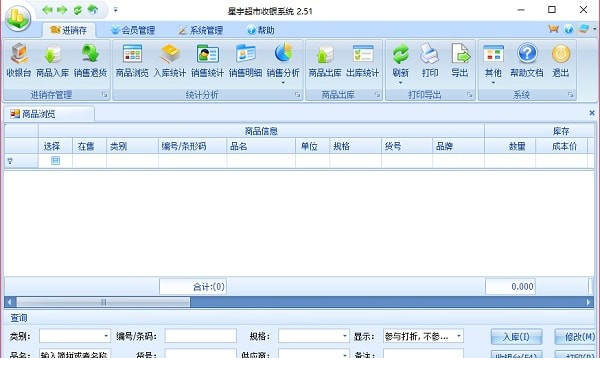
Task: Switch to the 进销存 ribbon tab
Action: point(69,30)
